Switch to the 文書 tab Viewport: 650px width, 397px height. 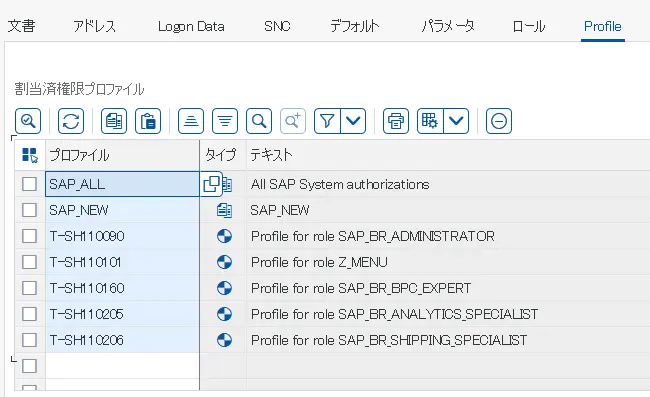coord(22,26)
